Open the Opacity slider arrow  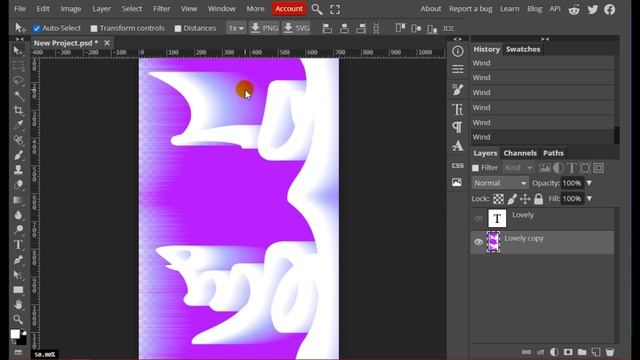tap(589, 183)
